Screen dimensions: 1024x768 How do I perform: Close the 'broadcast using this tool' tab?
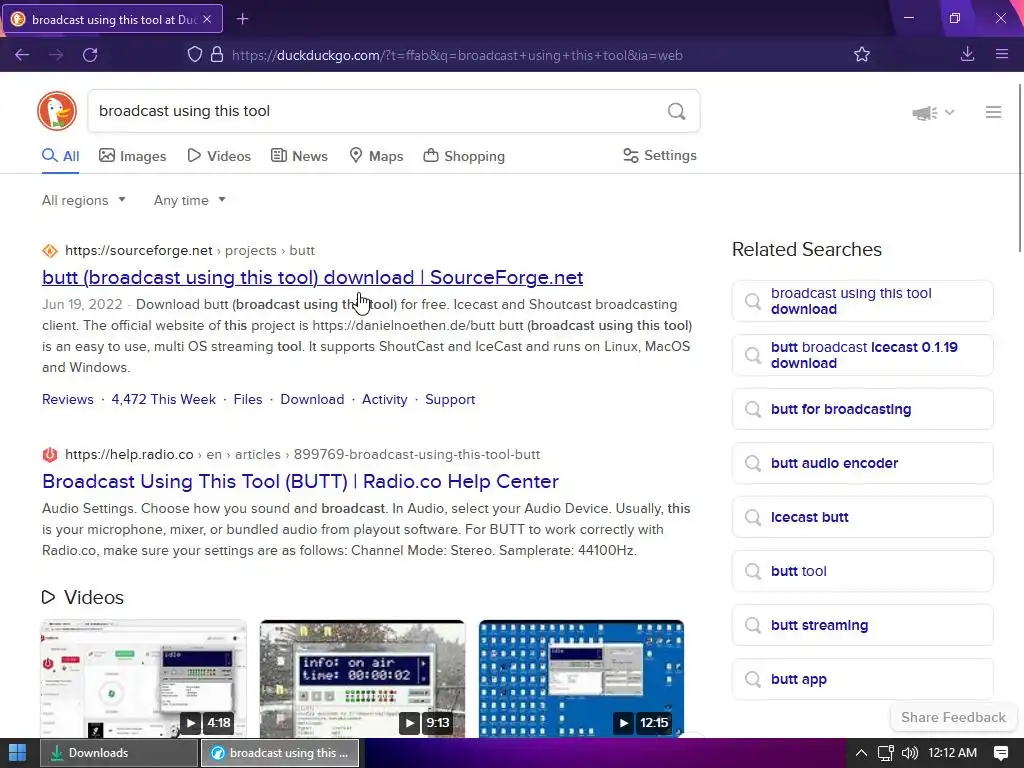tap(207, 20)
